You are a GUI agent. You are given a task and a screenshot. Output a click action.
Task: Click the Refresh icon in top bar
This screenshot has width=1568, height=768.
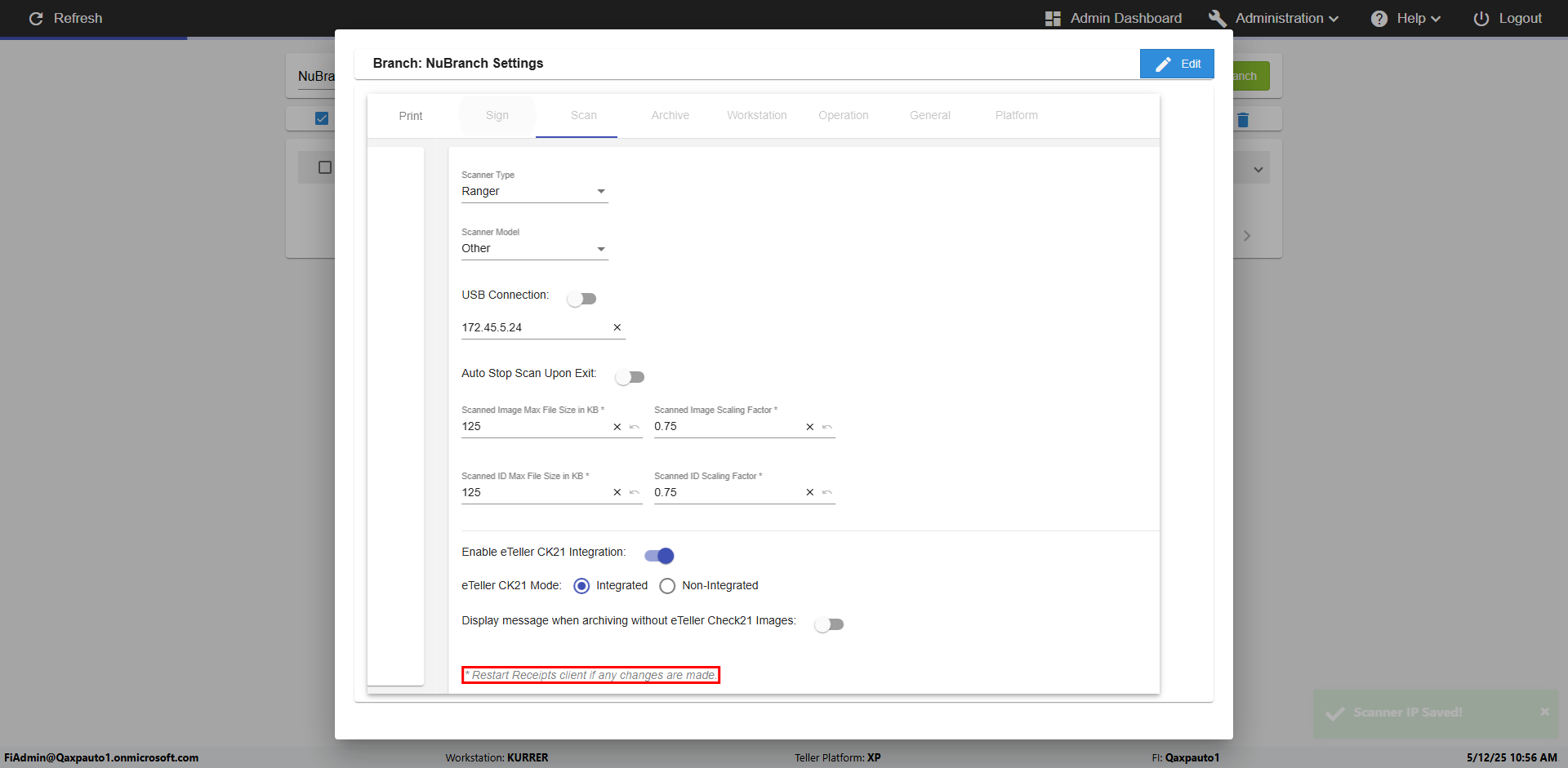(x=36, y=18)
